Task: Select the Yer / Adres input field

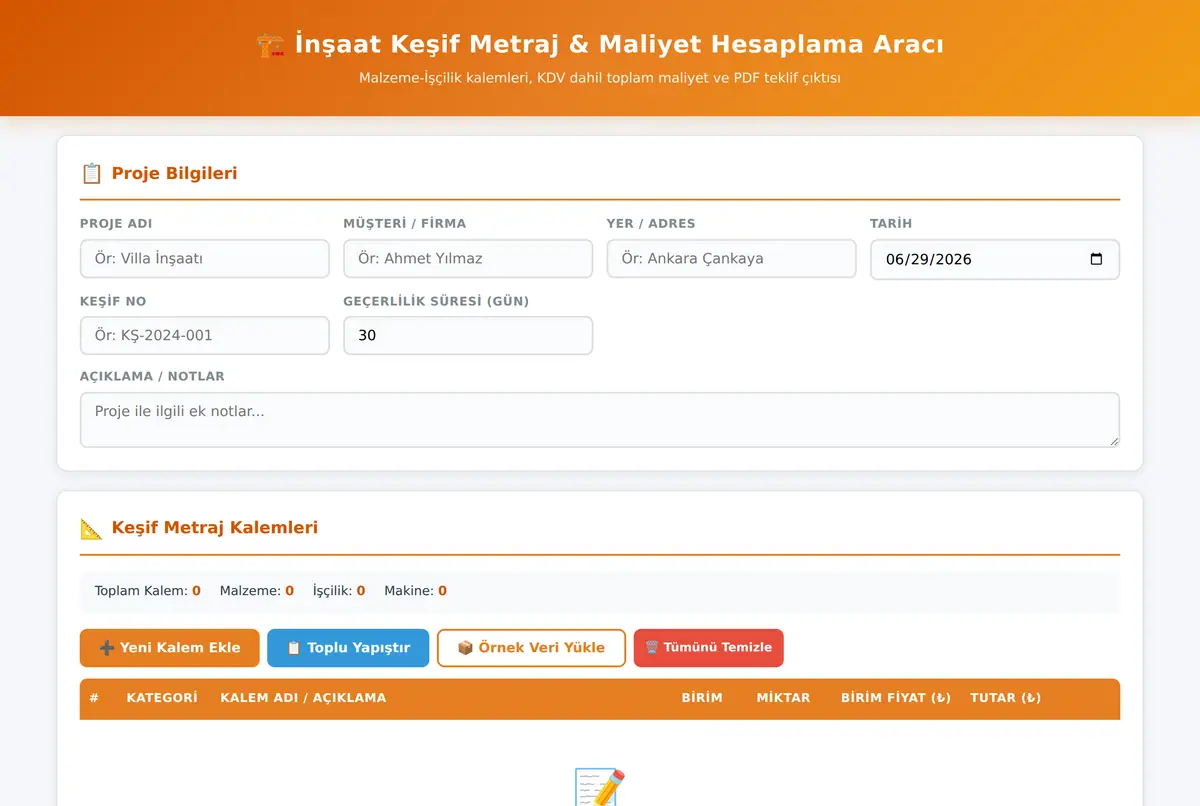Action: (732, 259)
